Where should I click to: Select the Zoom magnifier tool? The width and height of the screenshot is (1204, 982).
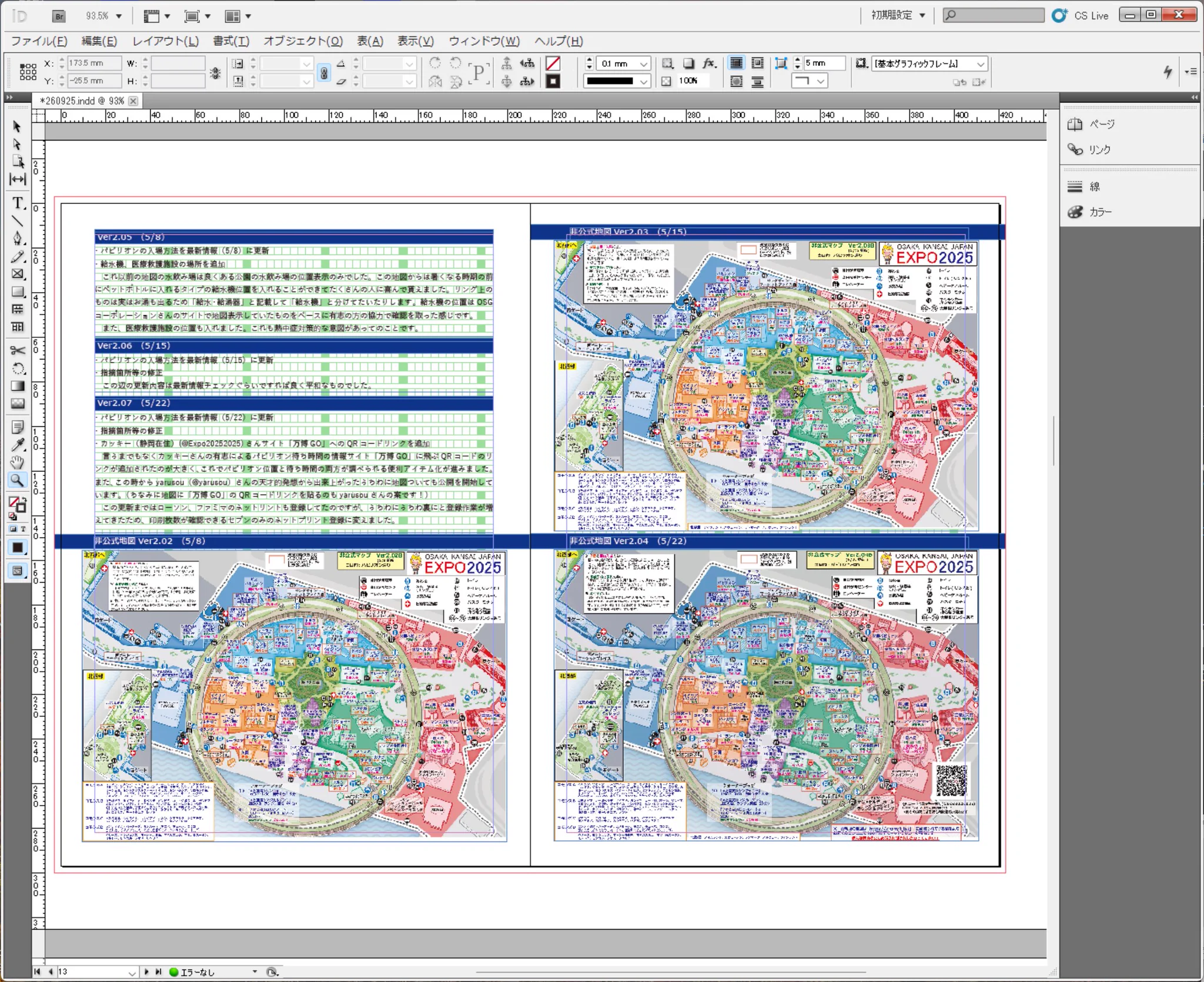point(18,480)
